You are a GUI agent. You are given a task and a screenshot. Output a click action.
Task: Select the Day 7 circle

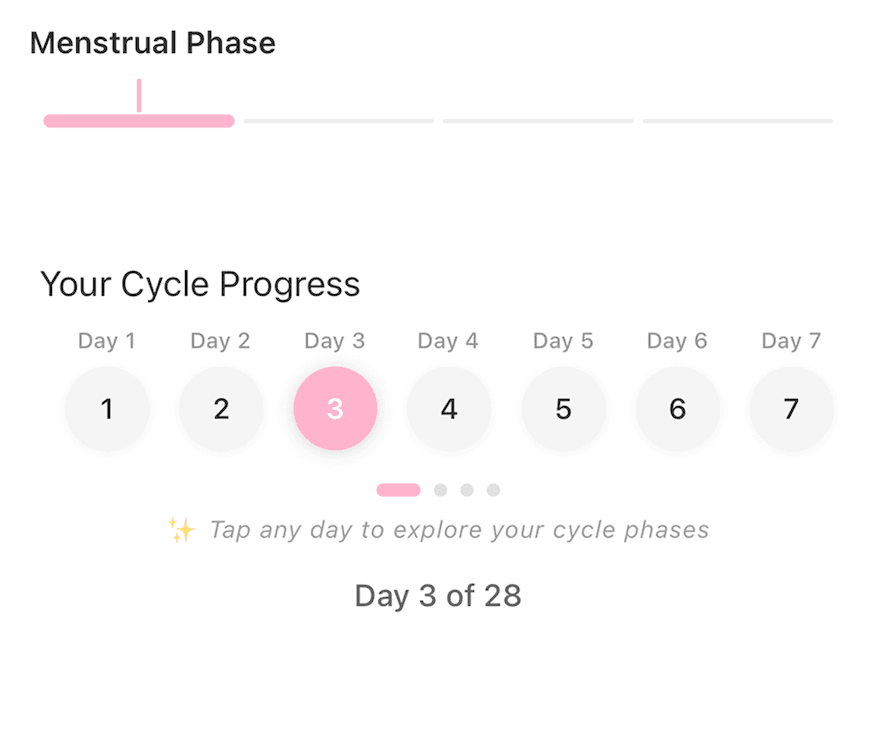pos(791,408)
